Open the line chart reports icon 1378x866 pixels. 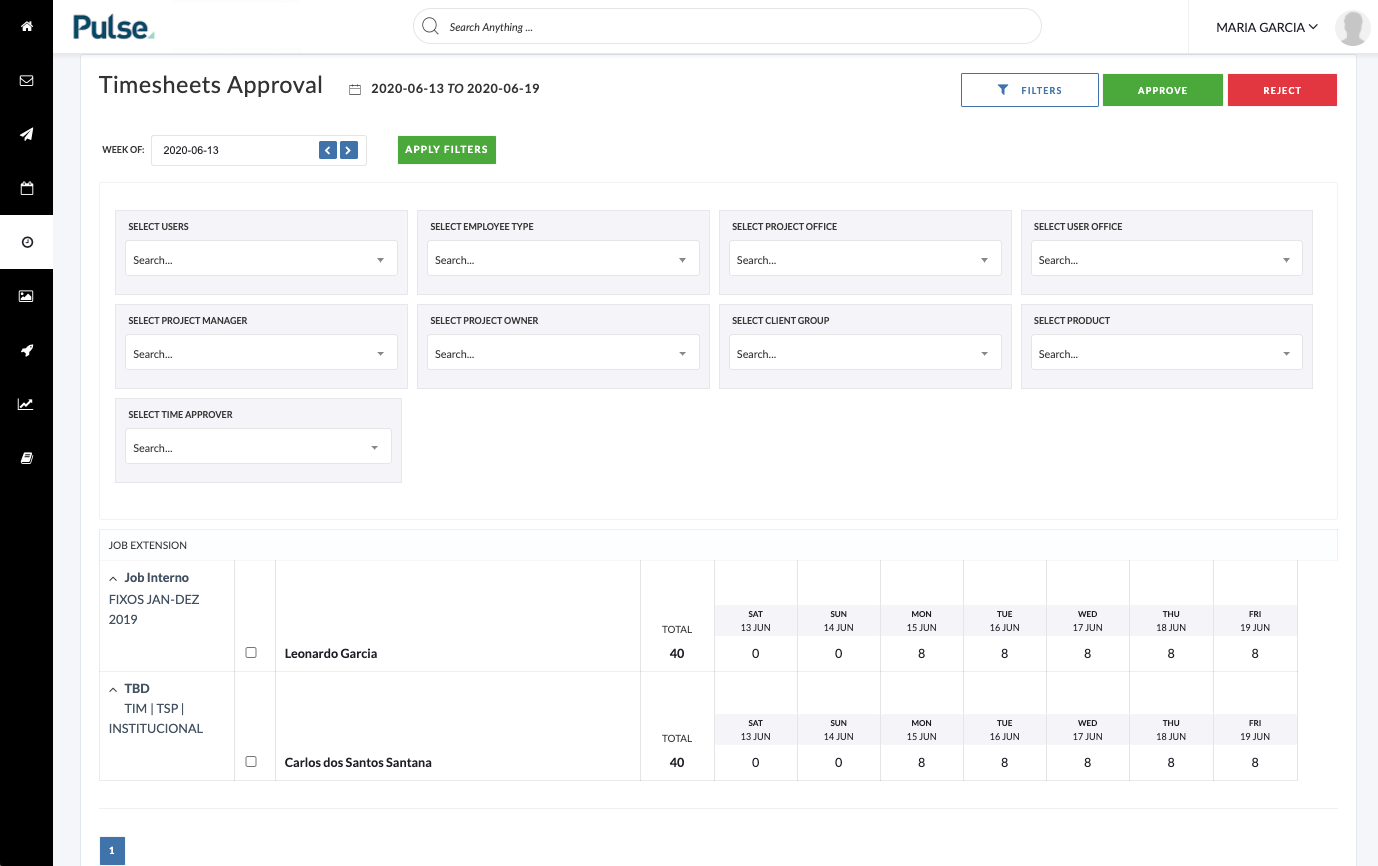click(26, 404)
